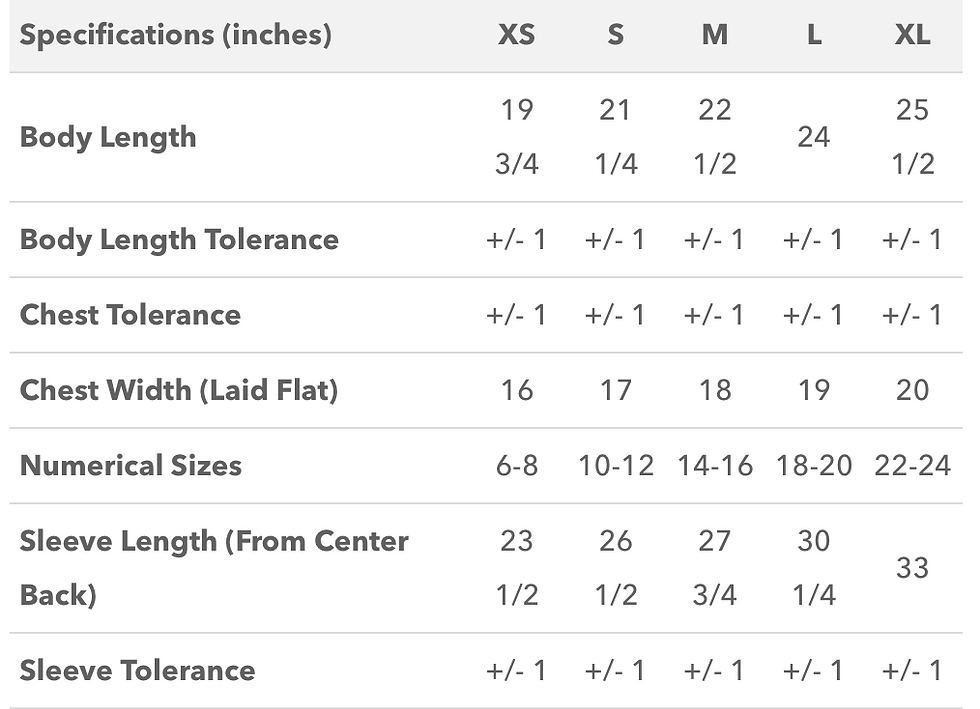Select the Sleeve Tolerance row label
This screenshot has width=980, height=709.
pyautogui.click(x=137, y=670)
